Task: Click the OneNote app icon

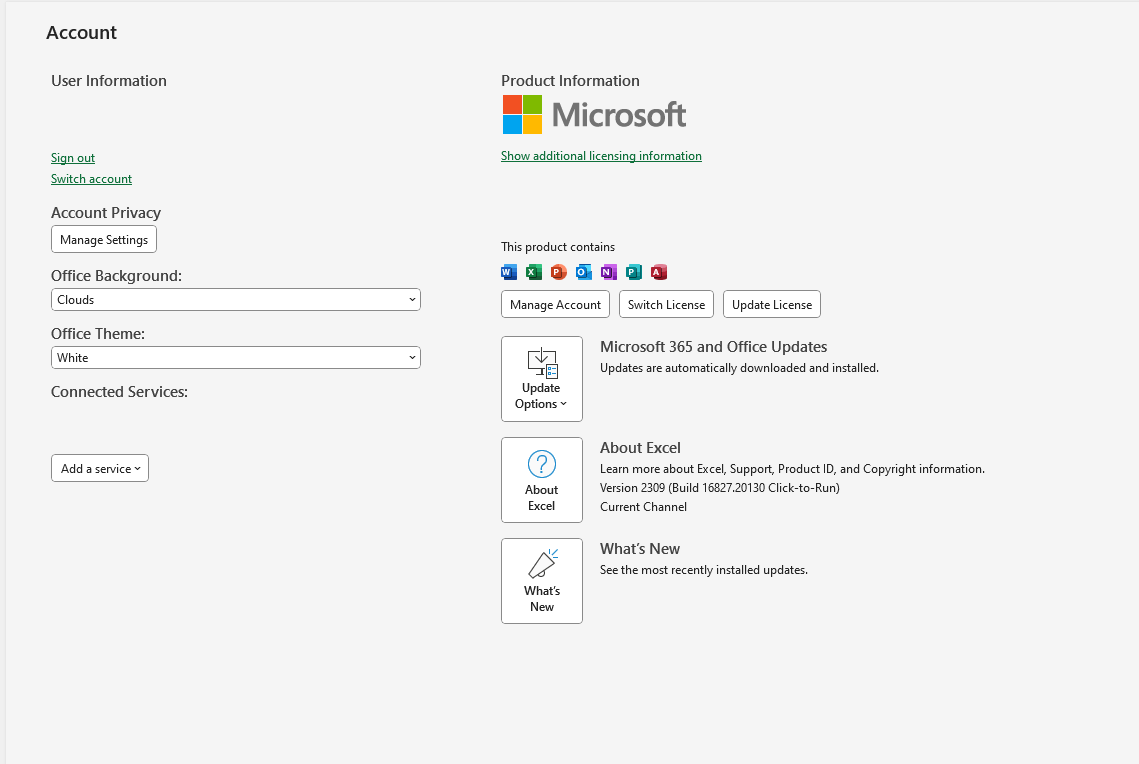Action: pos(609,272)
